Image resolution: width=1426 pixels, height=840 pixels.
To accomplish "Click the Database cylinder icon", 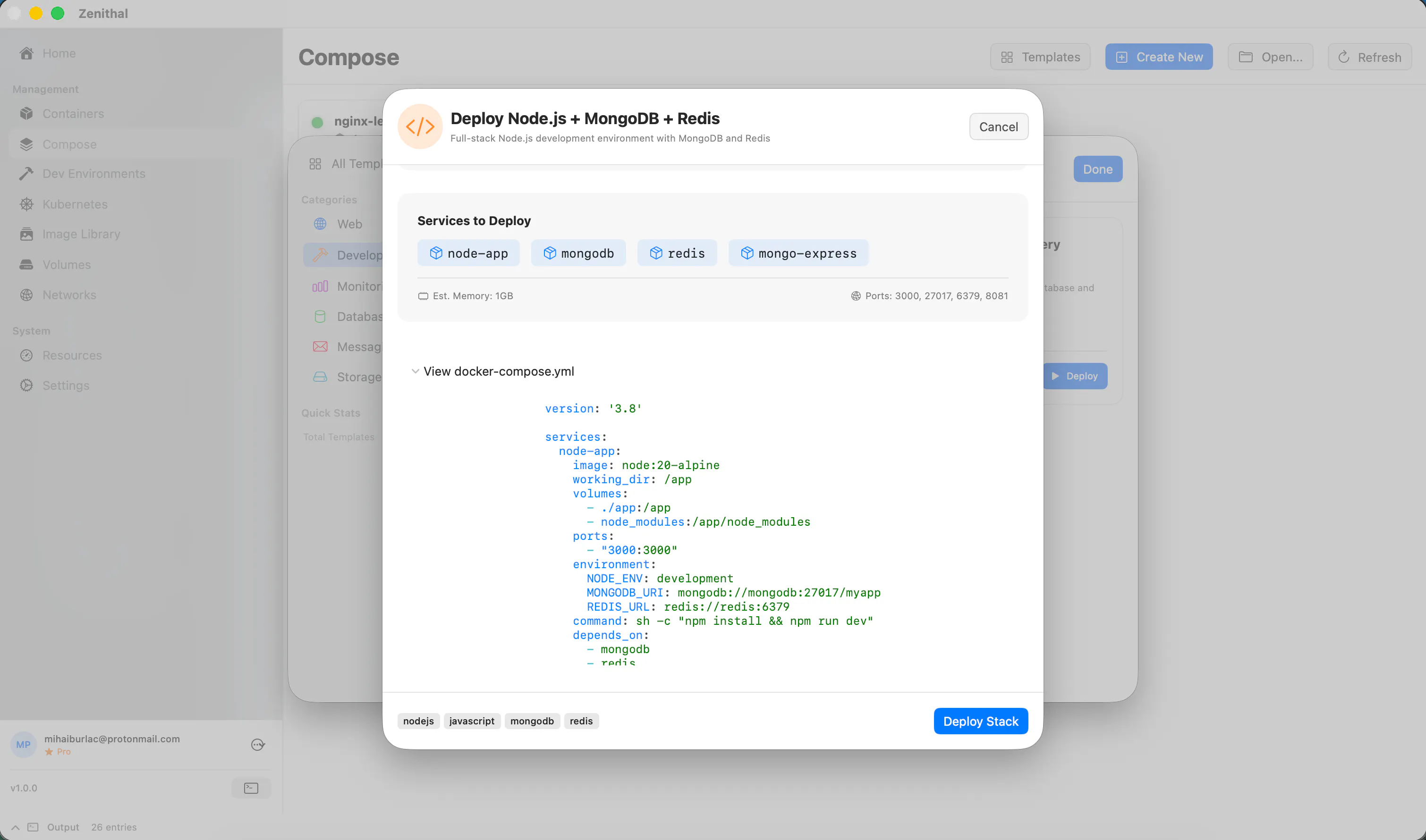I will pyautogui.click(x=320, y=316).
